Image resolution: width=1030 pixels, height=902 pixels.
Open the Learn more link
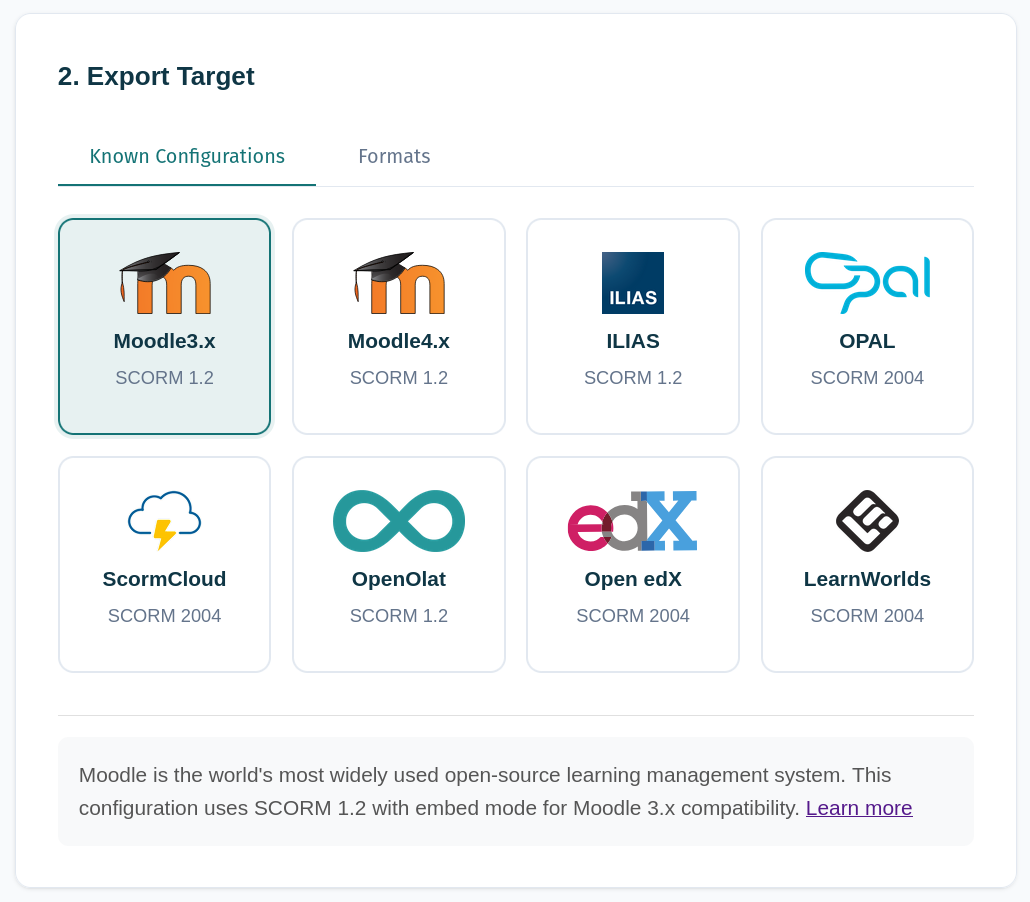point(858,808)
